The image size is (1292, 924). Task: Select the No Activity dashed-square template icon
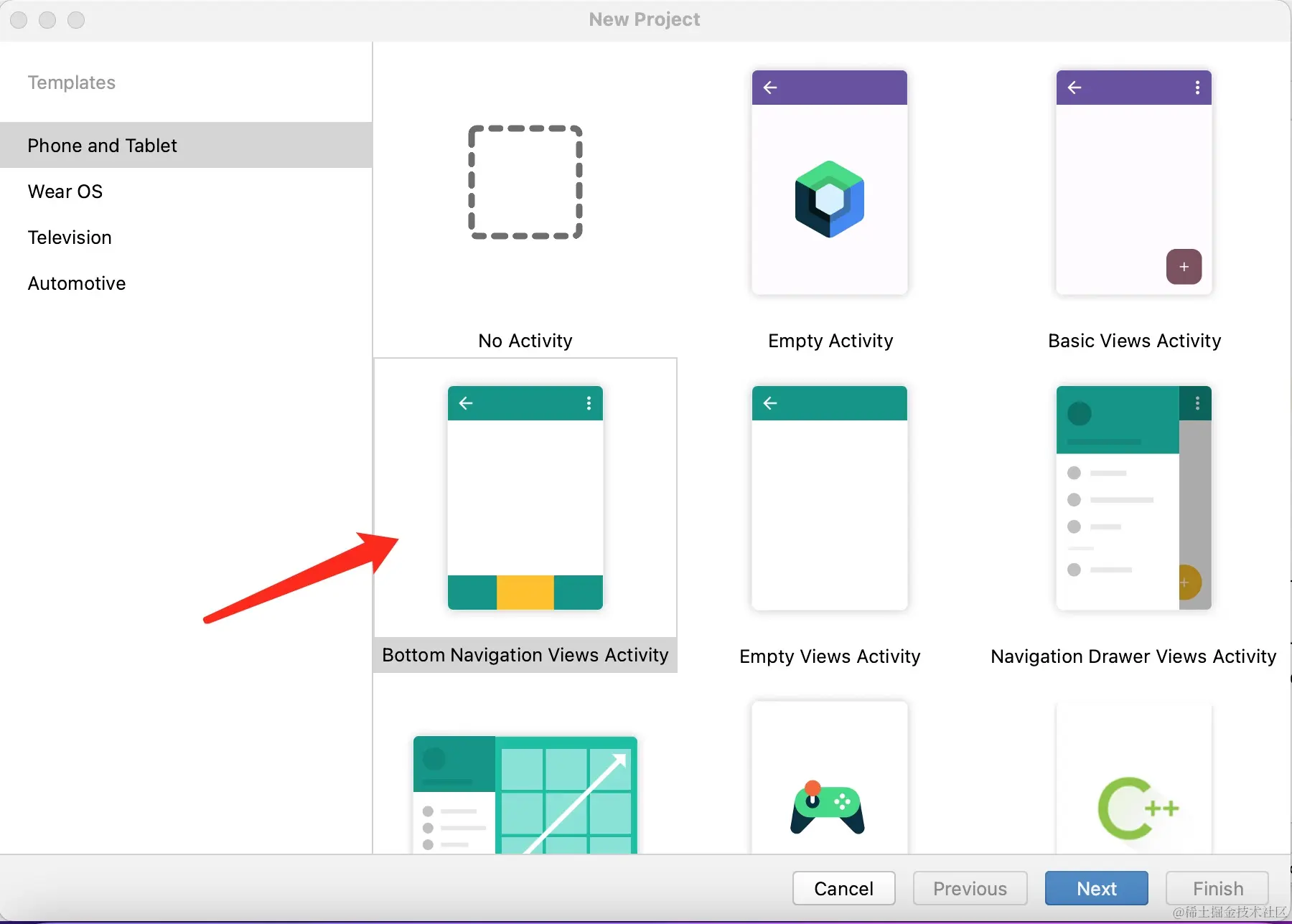[525, 182]
